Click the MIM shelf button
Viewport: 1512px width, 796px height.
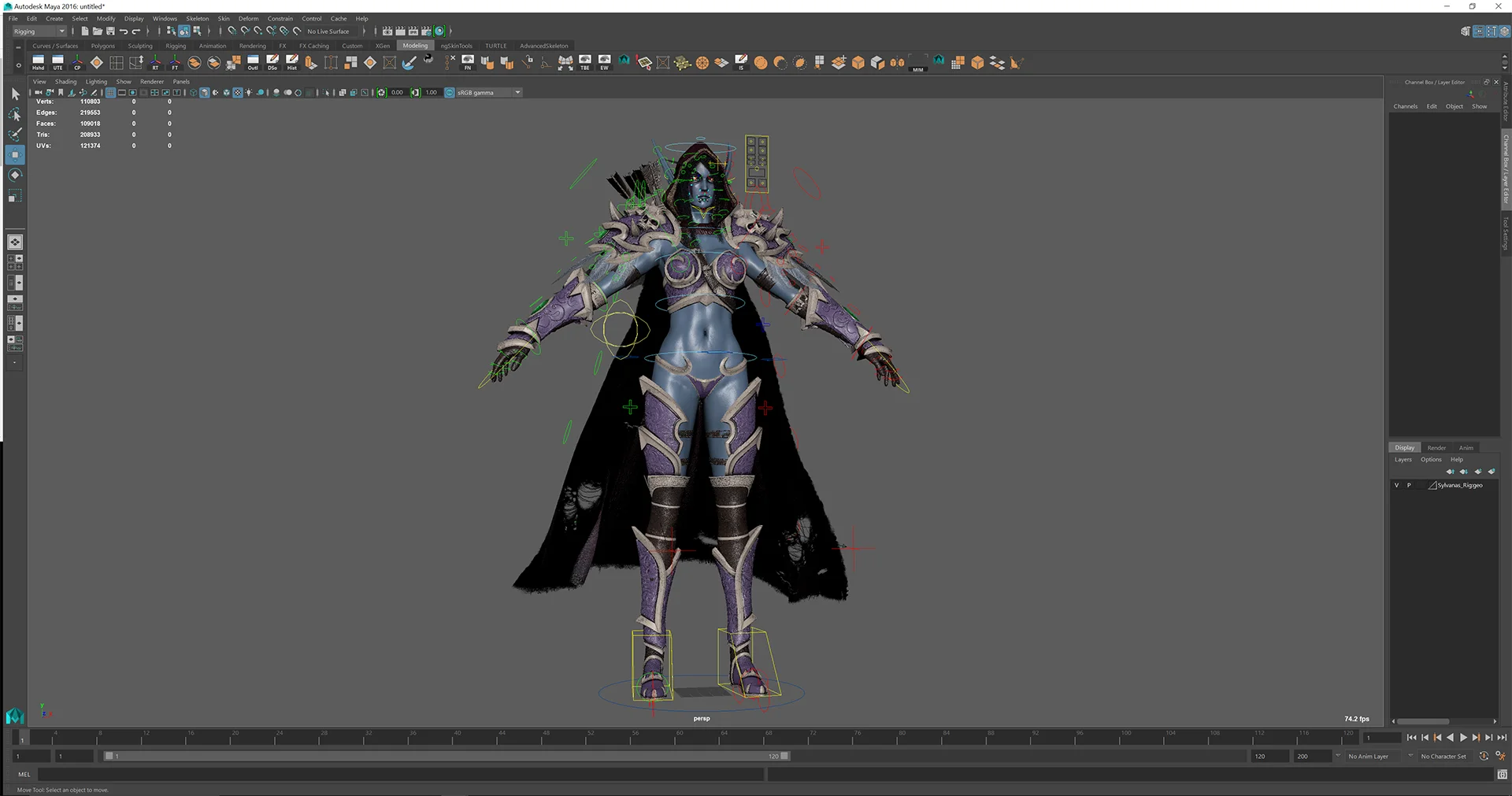(x=917, y=63)
